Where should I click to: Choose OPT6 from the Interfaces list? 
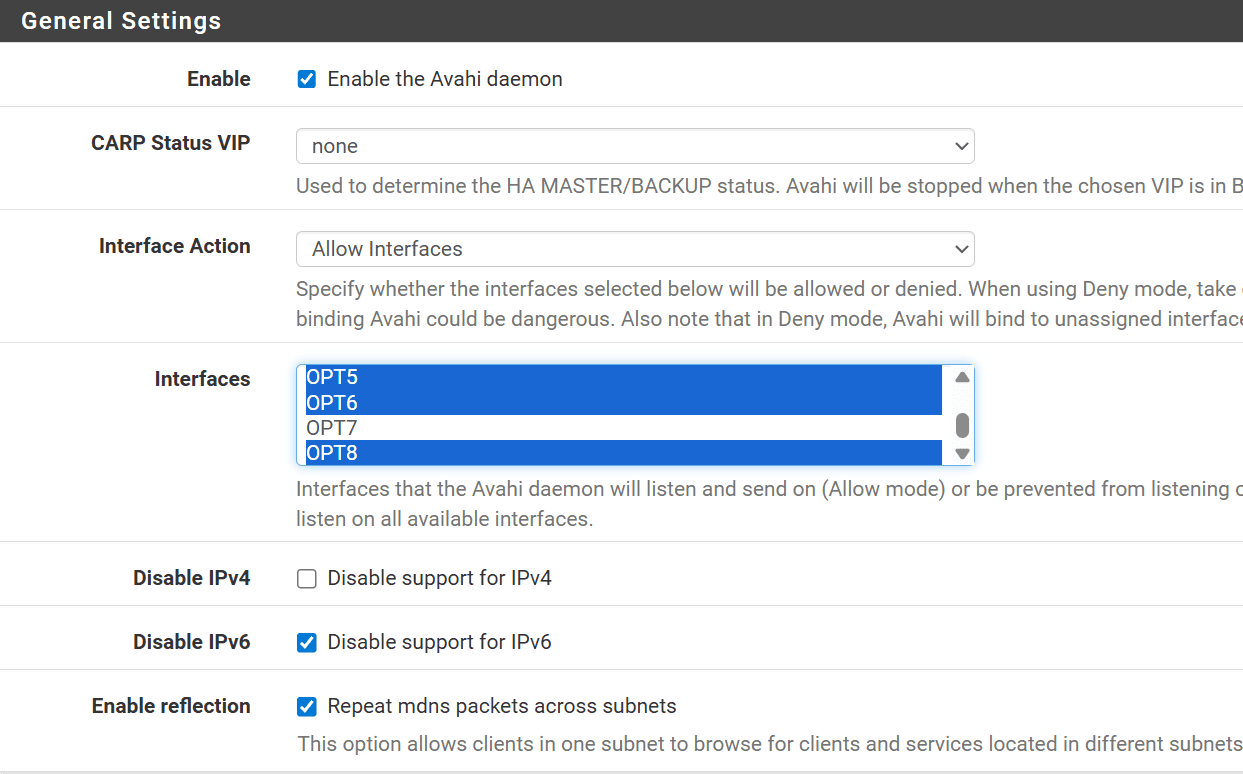[x=622, y=403]
